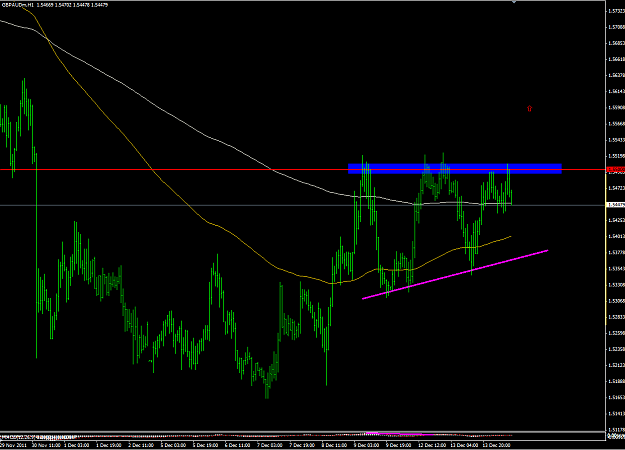Image resolution: width=625 pixels, height=450 pixels.
Task: Click the GBPAUDm,H1 chart title text
Action: (x=18, y=5)
